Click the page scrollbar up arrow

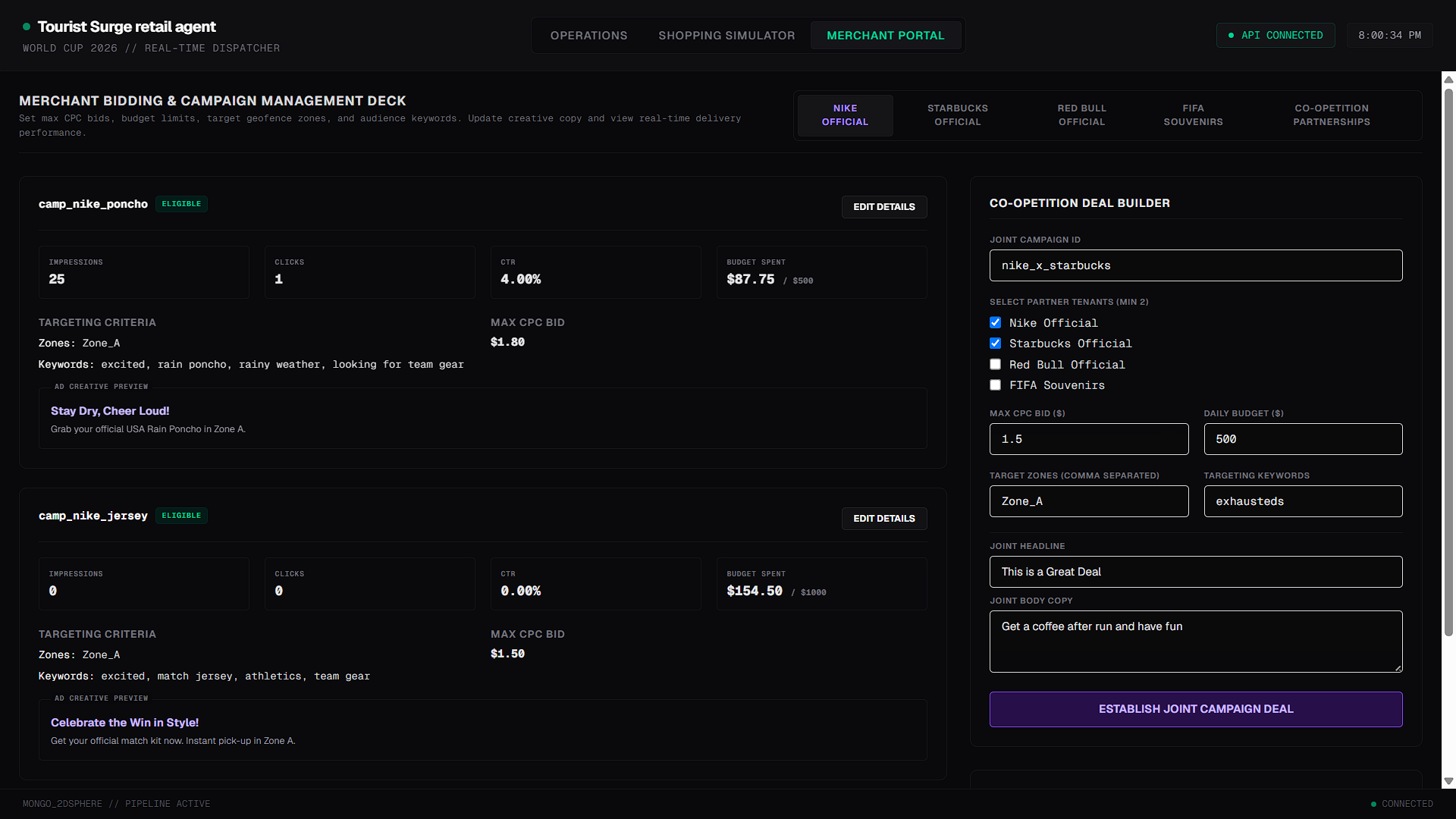1448,79
